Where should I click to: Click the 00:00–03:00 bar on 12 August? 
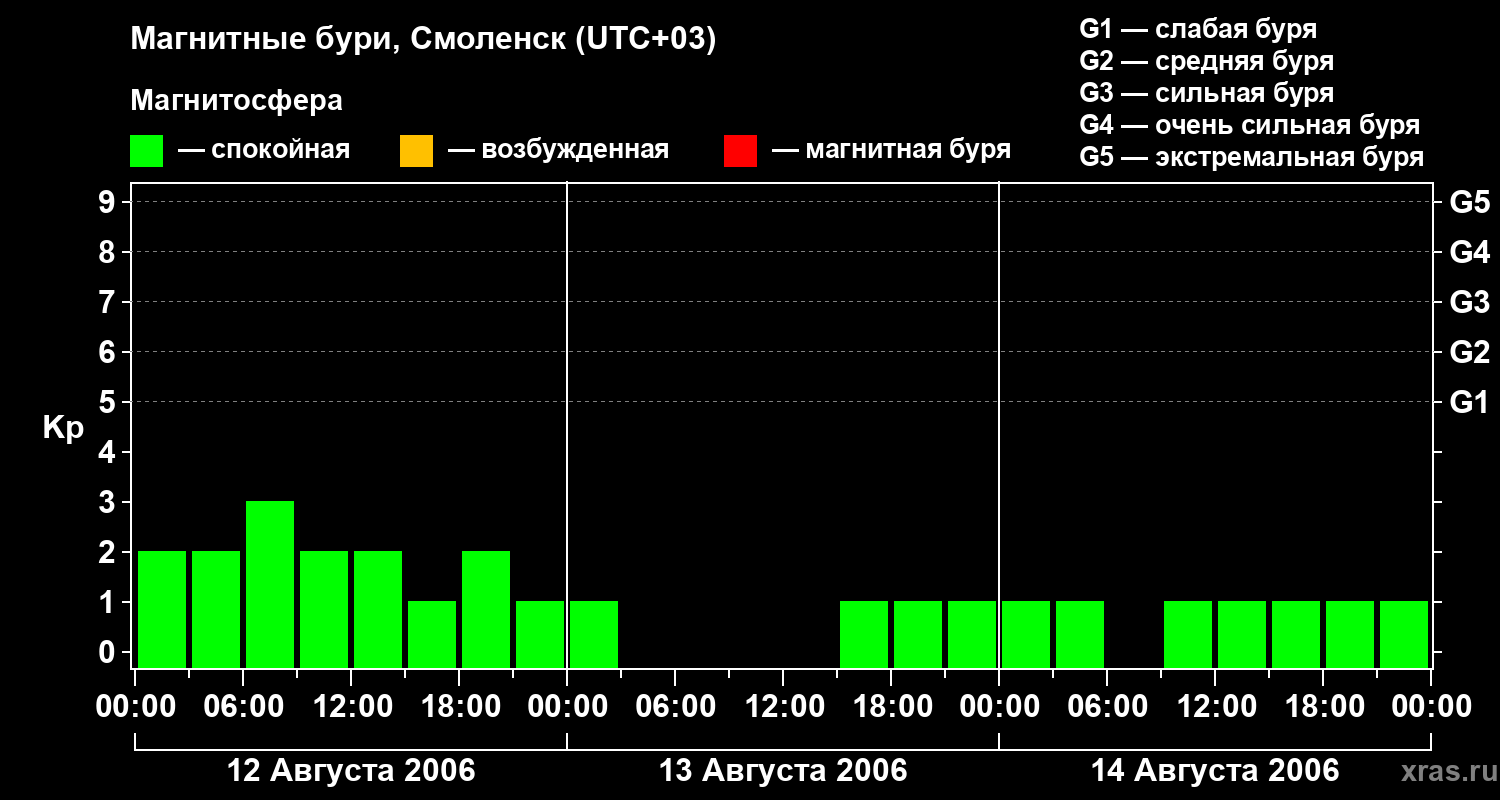coord(162,609)
